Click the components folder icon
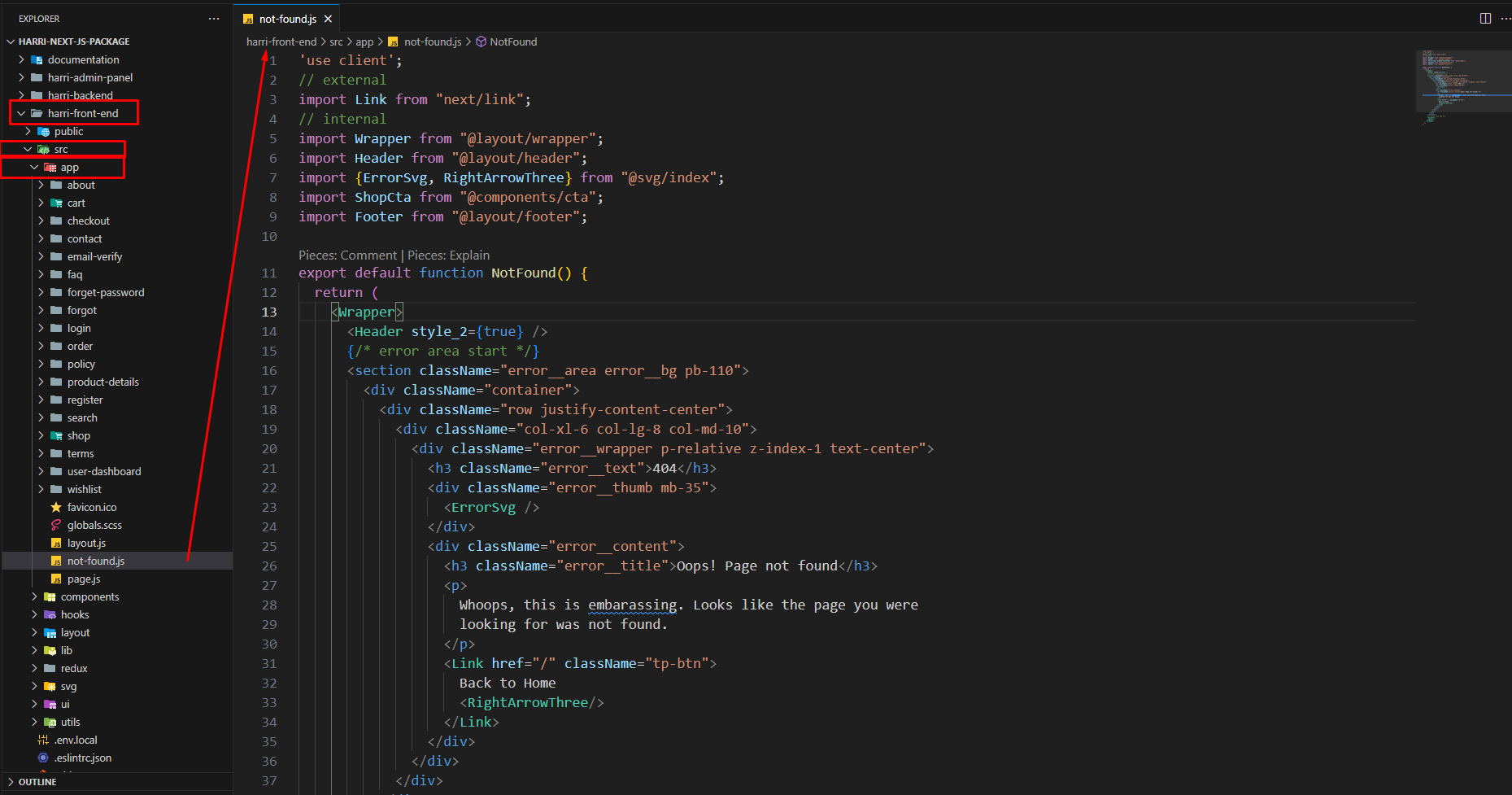1512x795 pixels. coord(50,596)
